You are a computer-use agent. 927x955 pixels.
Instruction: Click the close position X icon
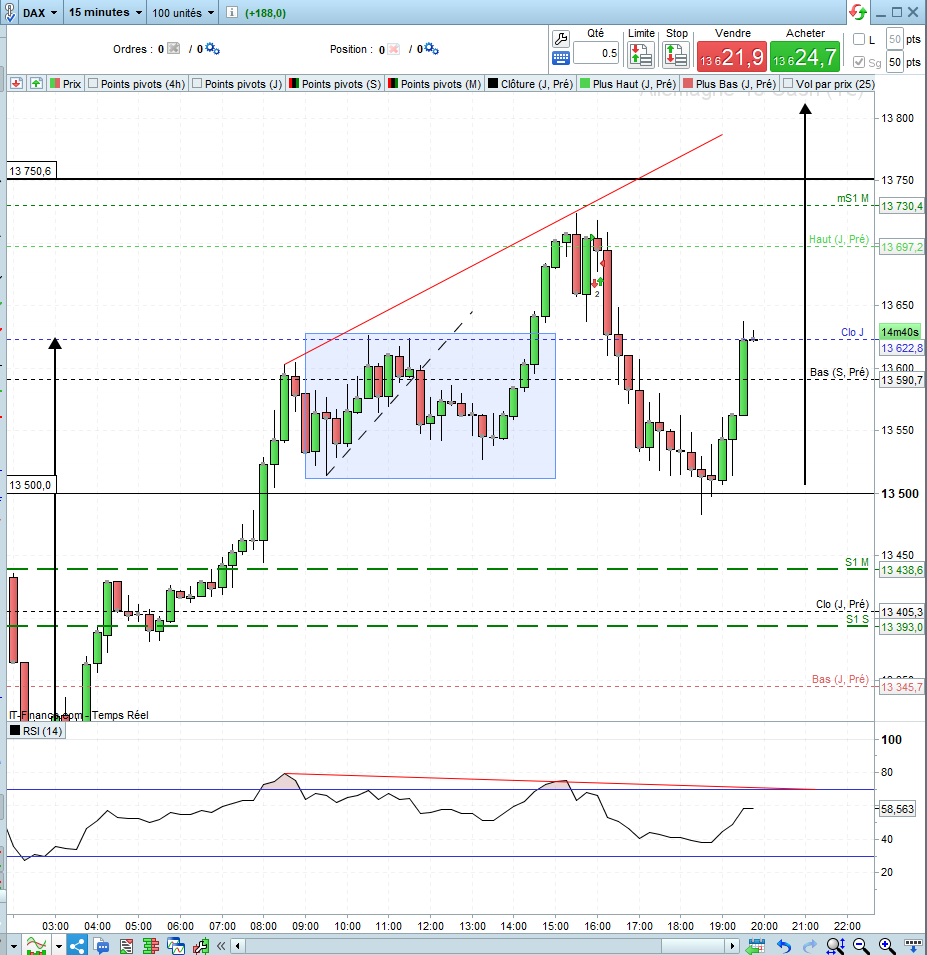coord(393,49)
